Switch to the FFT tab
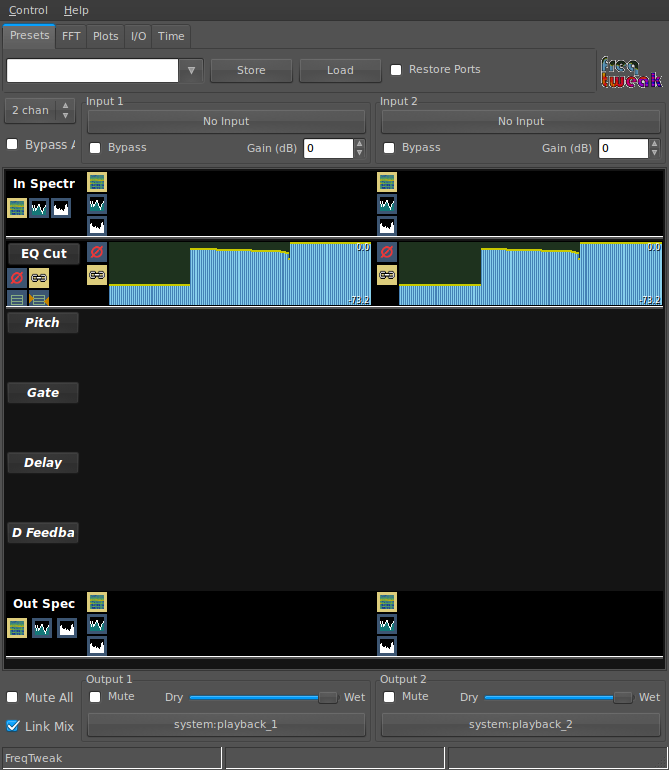This screenshot has width=669, height=770. [x=71, y=36]
